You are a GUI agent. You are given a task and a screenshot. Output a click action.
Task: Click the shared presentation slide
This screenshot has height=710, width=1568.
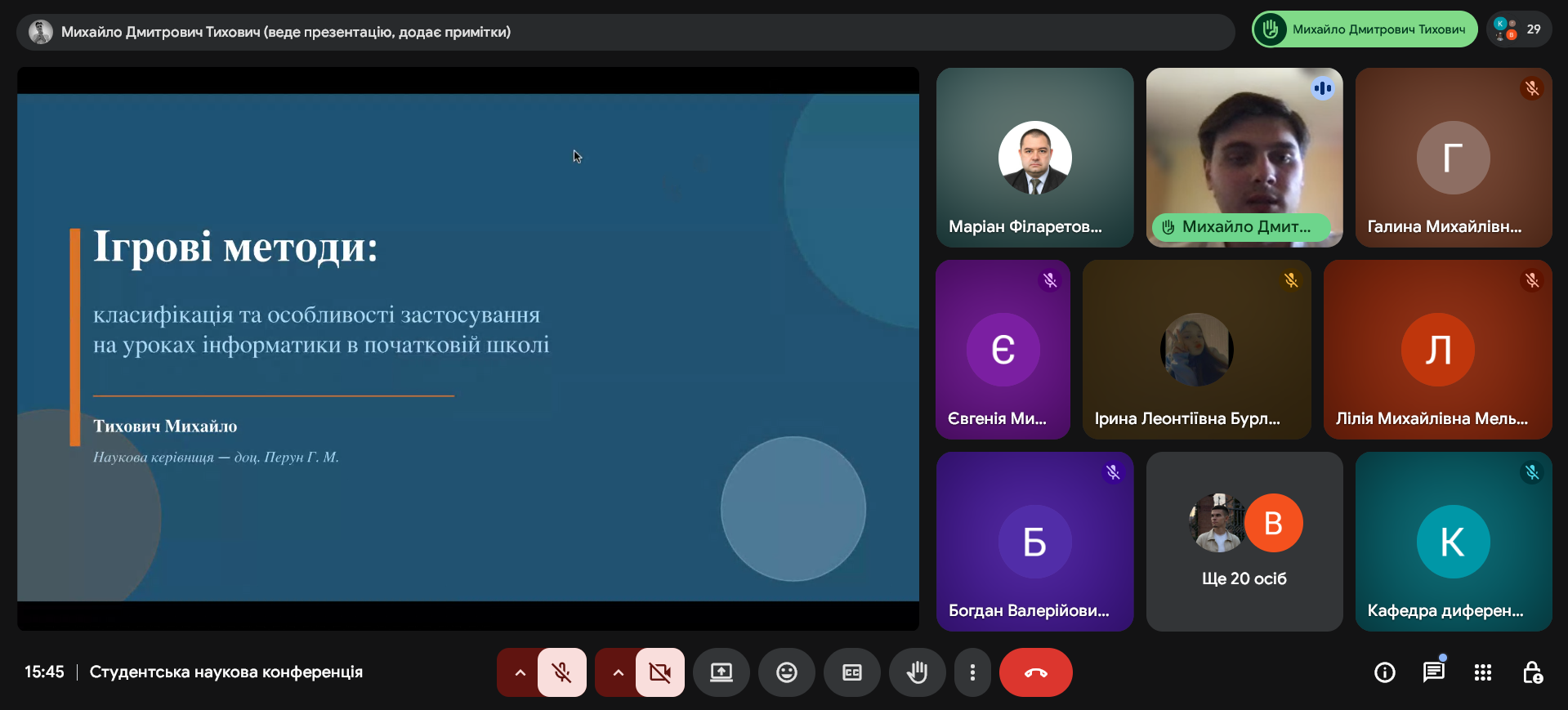[468, 348]
